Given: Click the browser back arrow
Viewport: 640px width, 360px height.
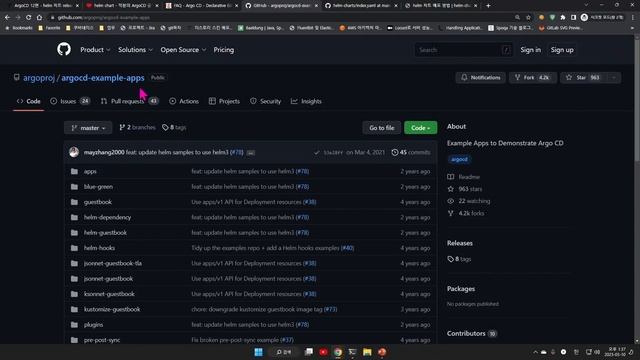Looking at the screenshot, I should [7, 18].
